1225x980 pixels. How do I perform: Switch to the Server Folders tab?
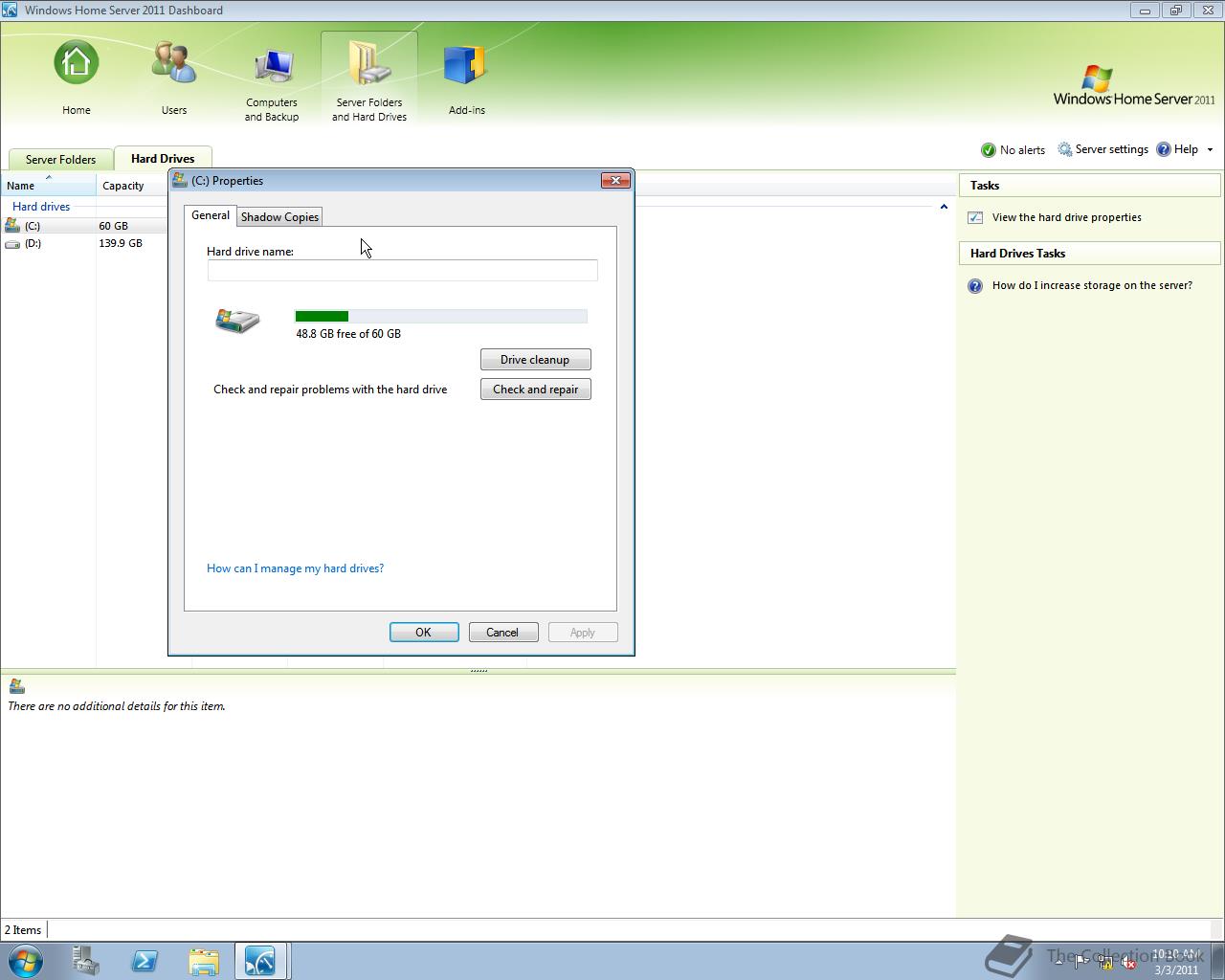pos(60,160)
